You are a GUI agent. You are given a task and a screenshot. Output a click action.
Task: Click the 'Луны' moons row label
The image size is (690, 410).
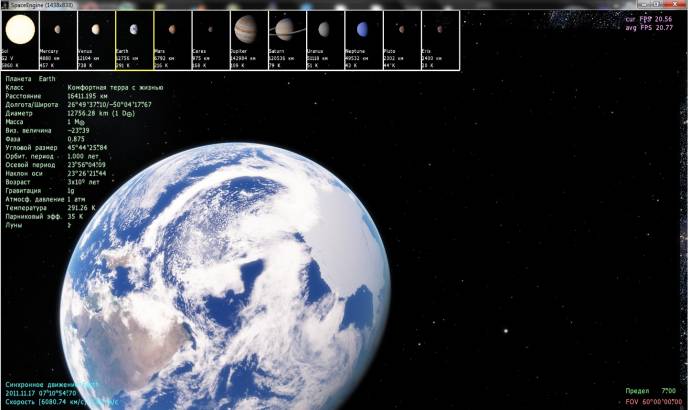14,225
